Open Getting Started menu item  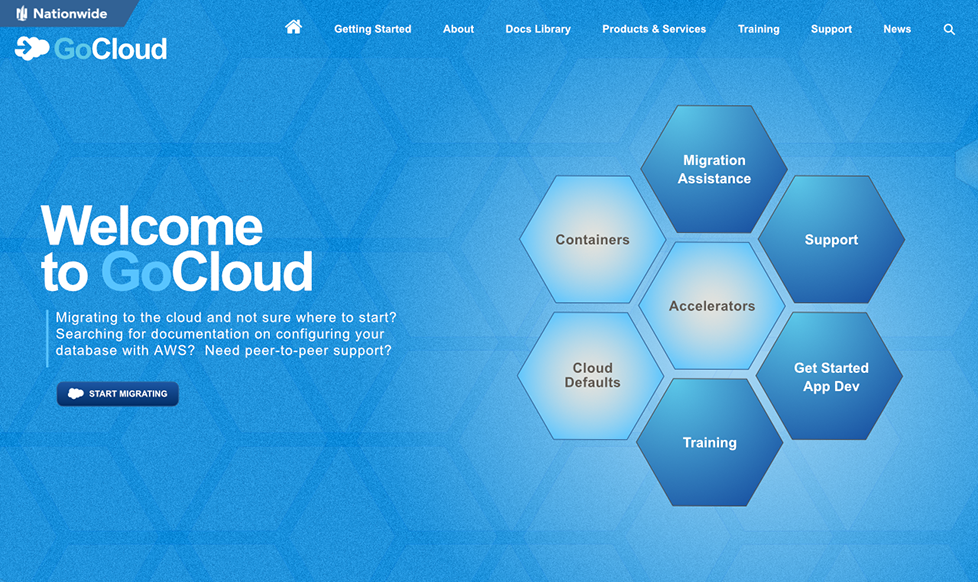click(x=372, y=29)
